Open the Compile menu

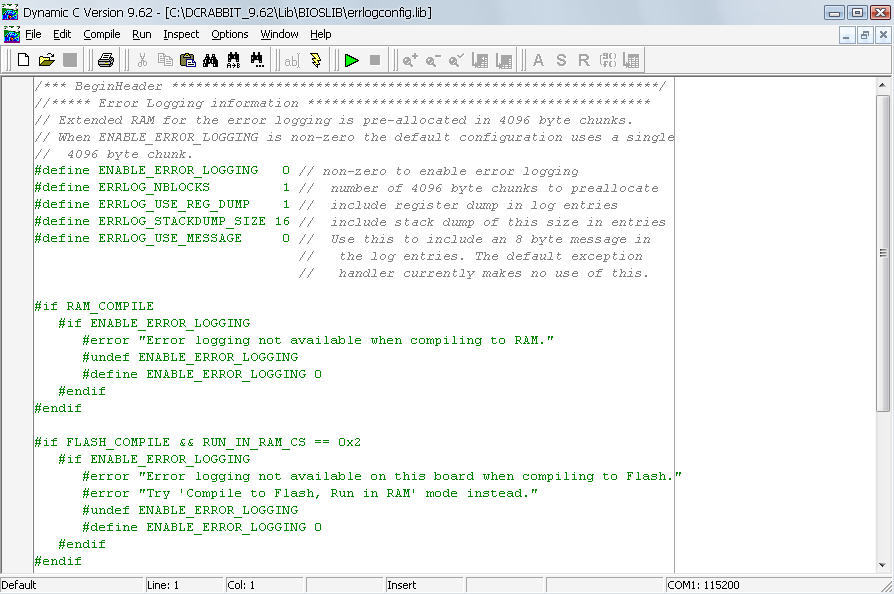101,34
